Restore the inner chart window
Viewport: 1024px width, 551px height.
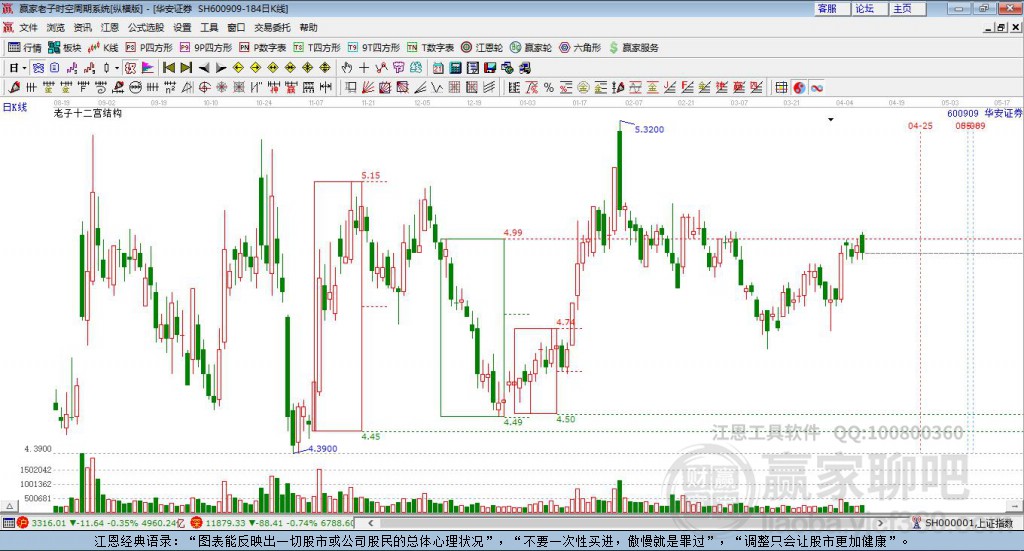[x=1001, y=27]
